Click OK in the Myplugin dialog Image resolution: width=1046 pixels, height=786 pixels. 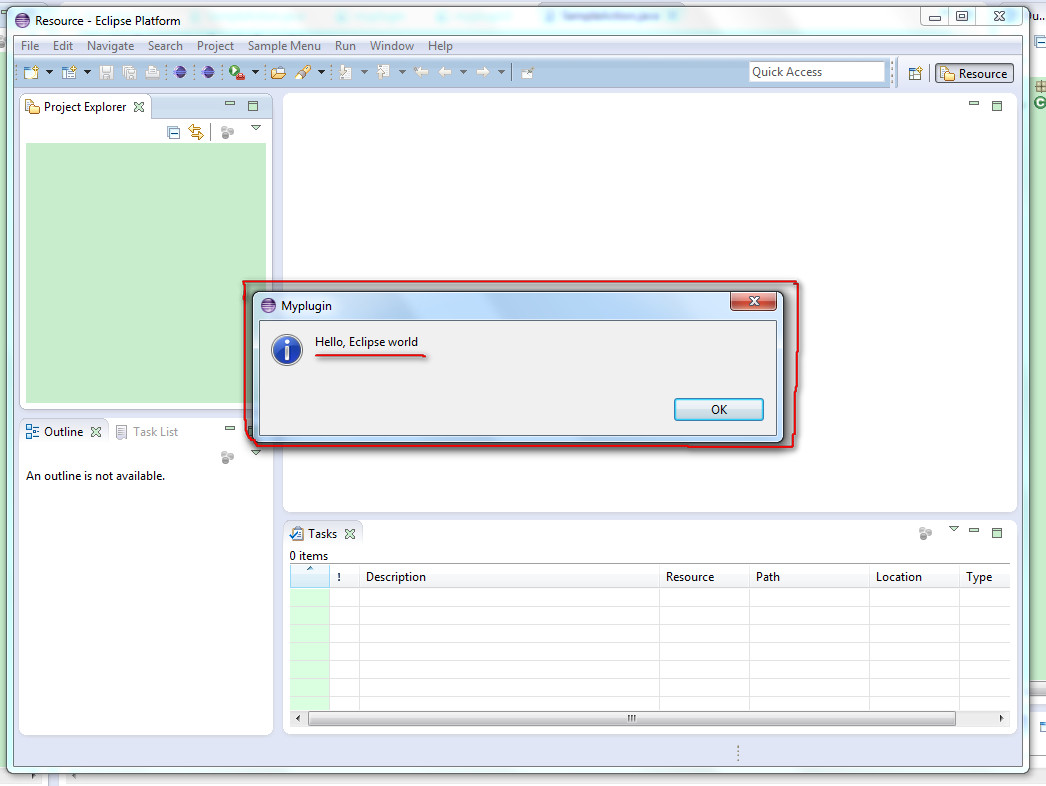click(x=718, y=410)
